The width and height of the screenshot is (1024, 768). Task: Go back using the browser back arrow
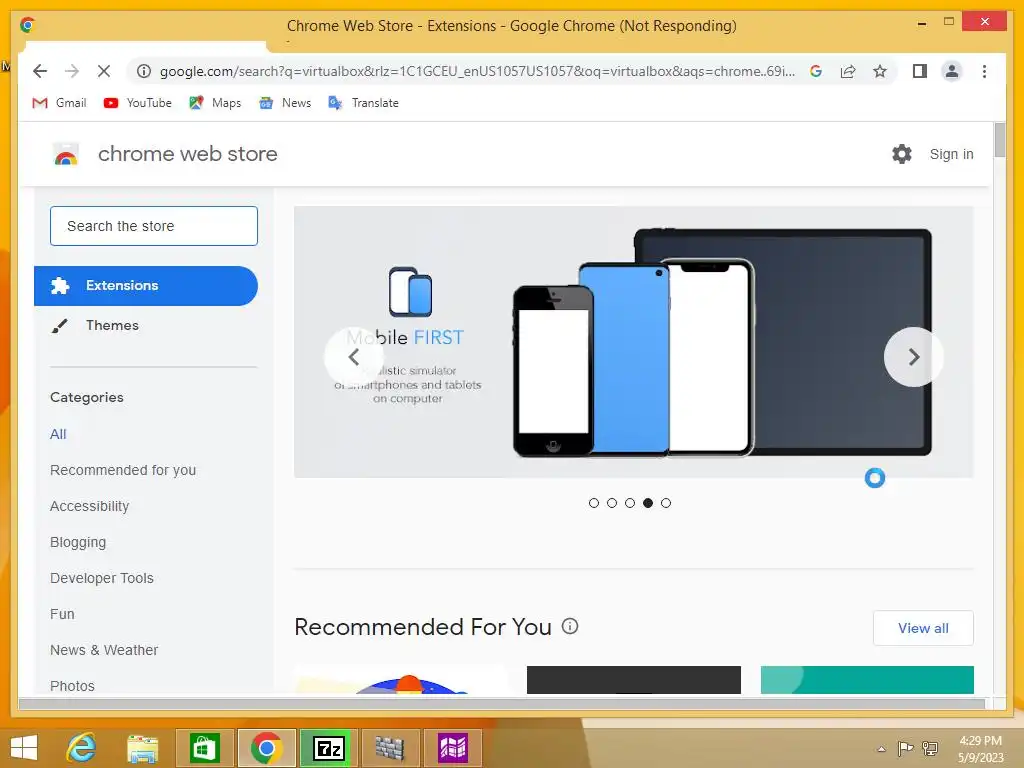pos(40,71)
